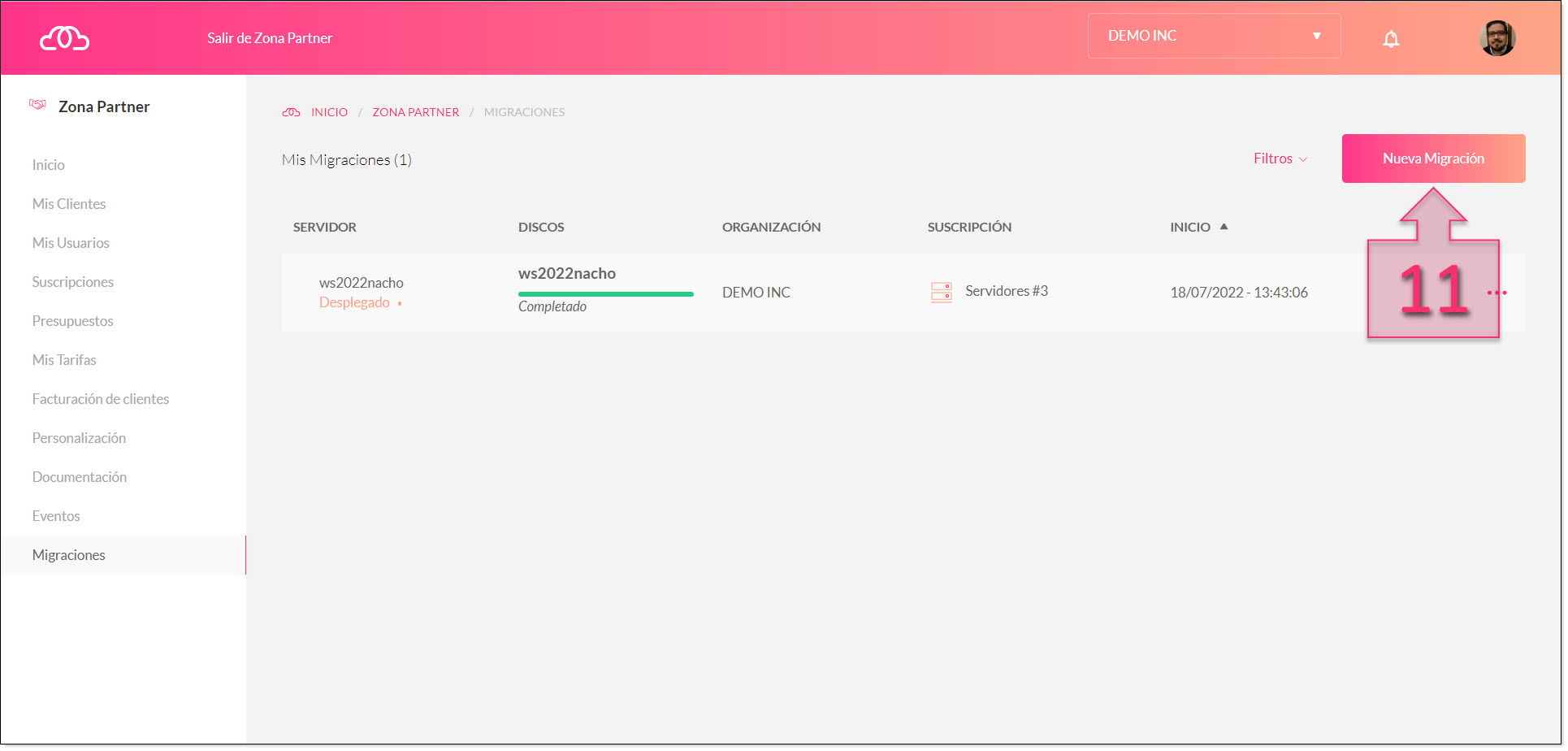Screen dimensions: 1568x751
Task: Click the breadcrumb cloud home icon
Action: tap(292, 112)
